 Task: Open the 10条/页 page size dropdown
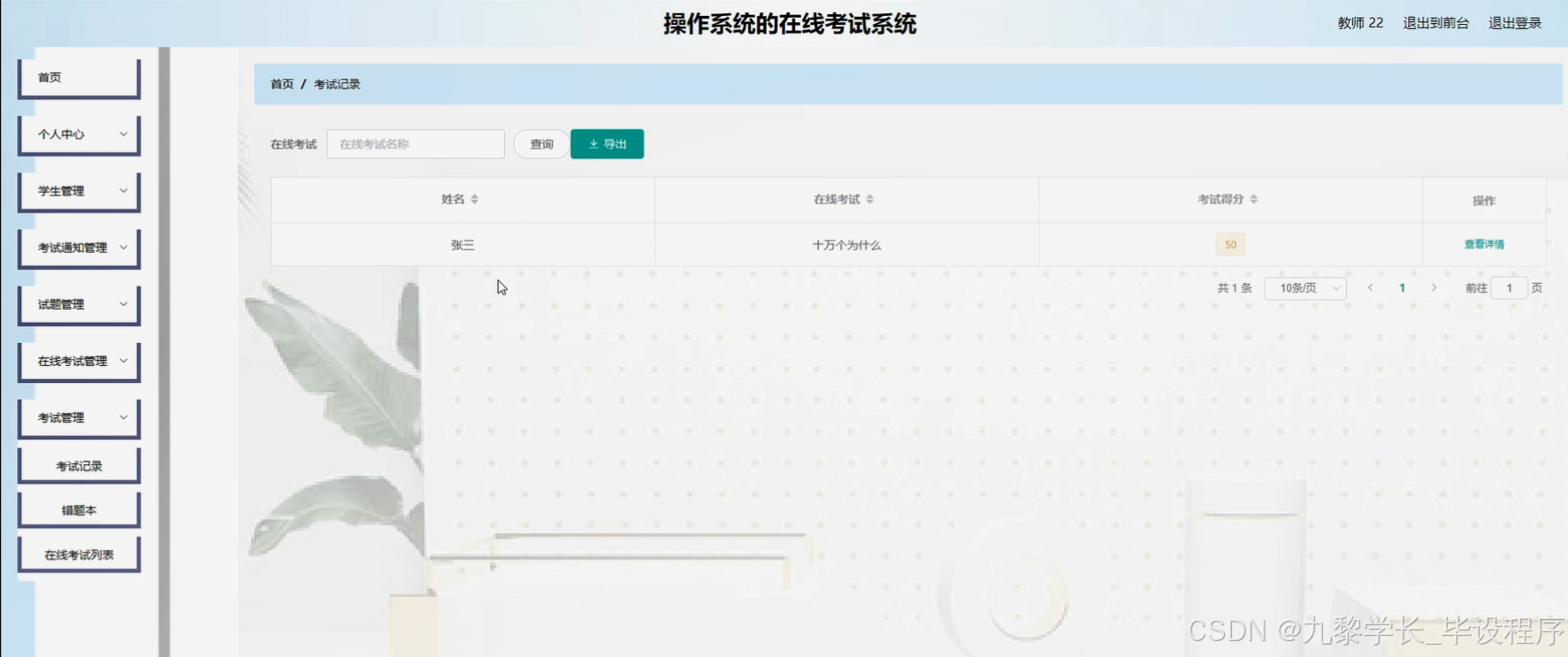point(1305,288)
